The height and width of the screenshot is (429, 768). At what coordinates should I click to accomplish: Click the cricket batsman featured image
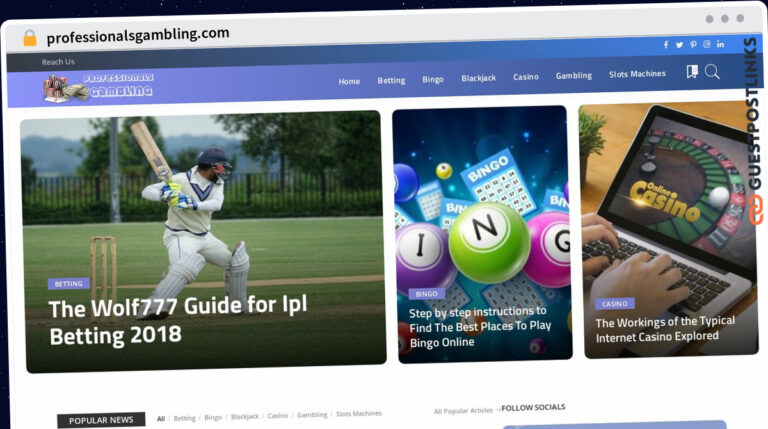[203, 240]
